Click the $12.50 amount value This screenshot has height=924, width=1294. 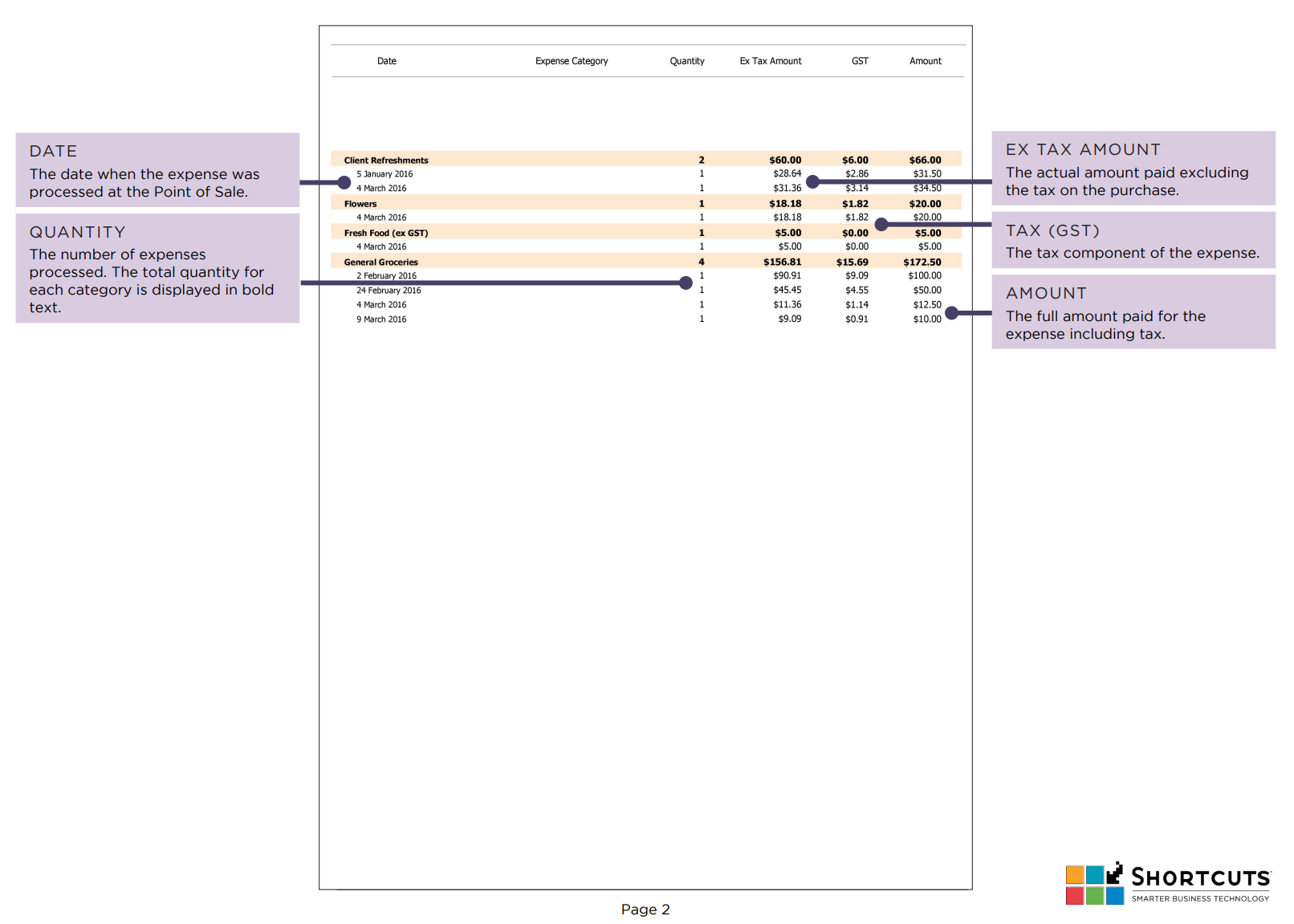coord(927,304)
